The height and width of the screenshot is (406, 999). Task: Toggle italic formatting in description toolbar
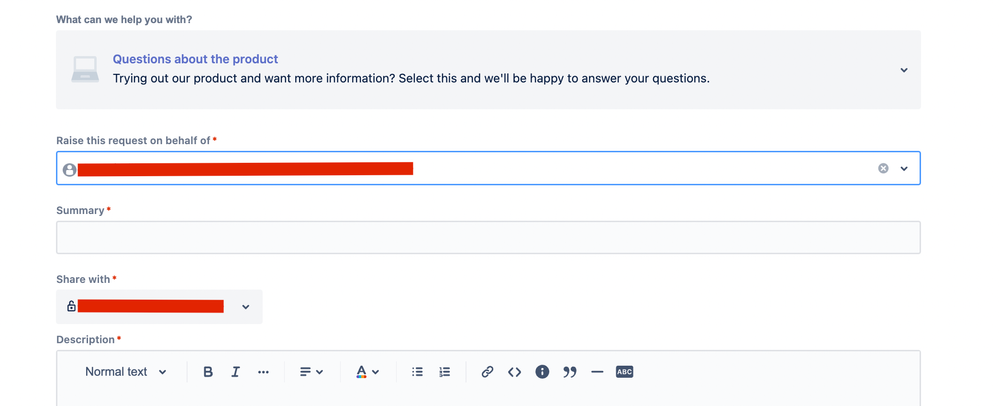point(235,372)
